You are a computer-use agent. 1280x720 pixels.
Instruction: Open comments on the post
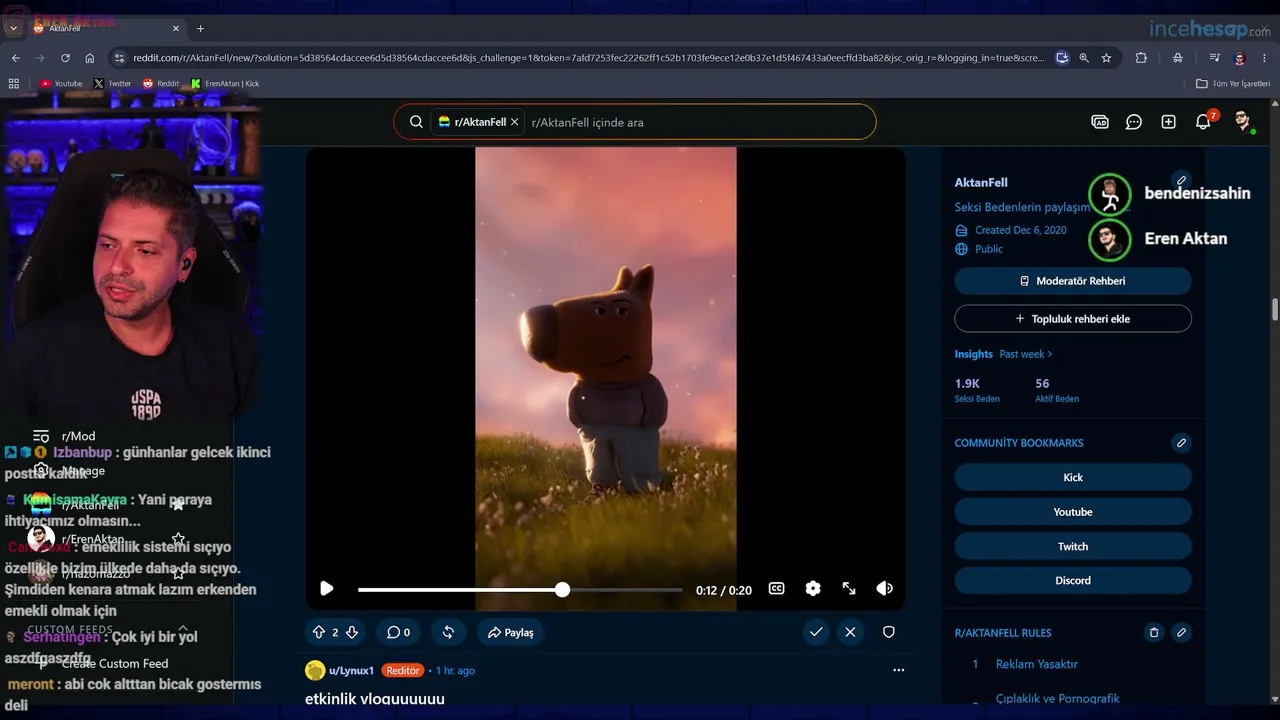point(399,632)
